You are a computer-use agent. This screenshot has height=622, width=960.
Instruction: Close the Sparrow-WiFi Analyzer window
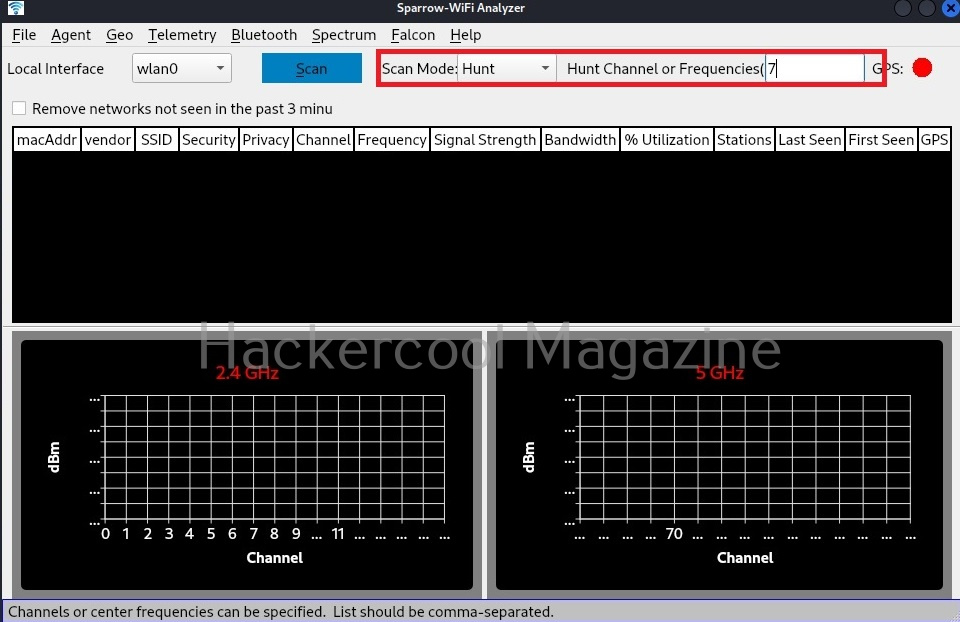coord(951,8)
